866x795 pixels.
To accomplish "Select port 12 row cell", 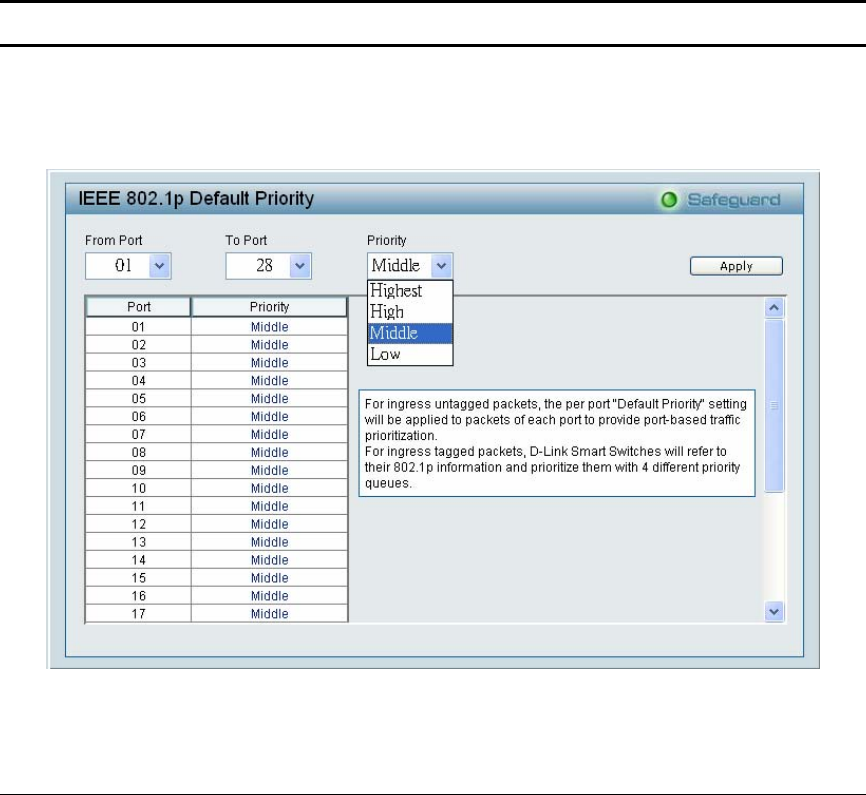I will tap(139, 524).
